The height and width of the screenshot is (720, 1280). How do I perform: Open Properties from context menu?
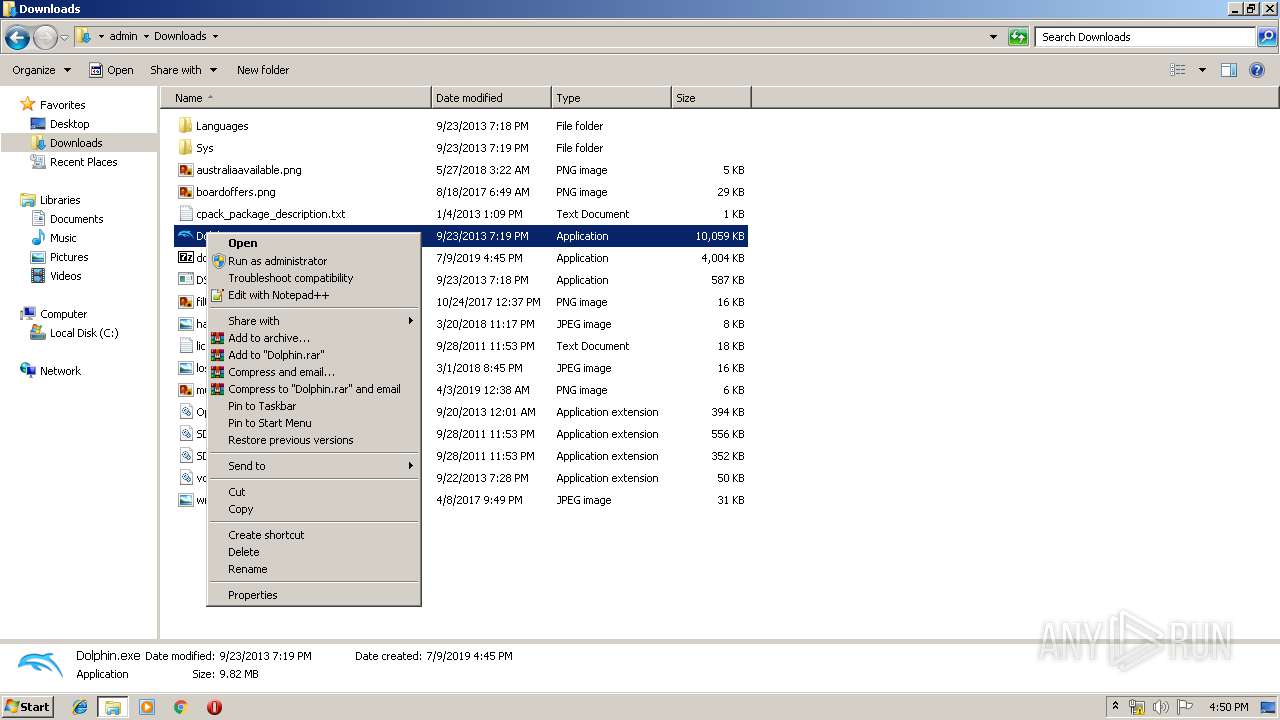click(x=313, y=595)
